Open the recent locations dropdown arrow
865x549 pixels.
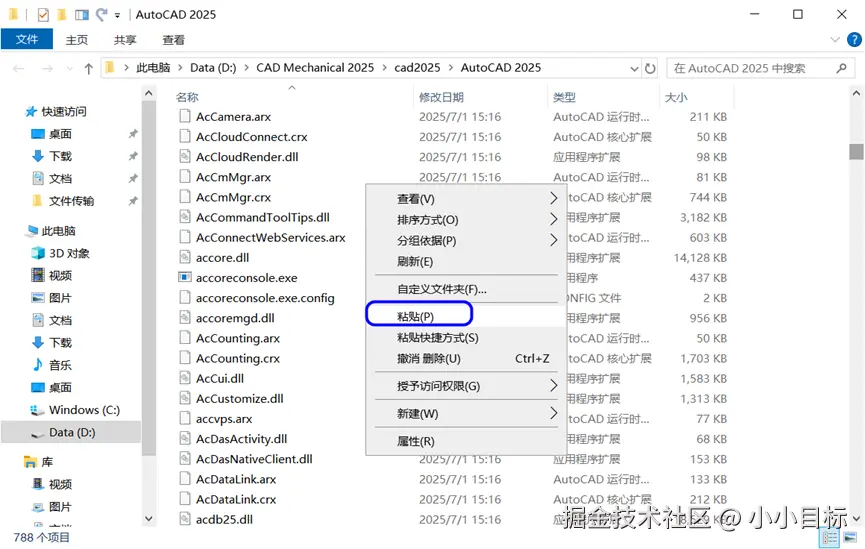click(70, 69)
